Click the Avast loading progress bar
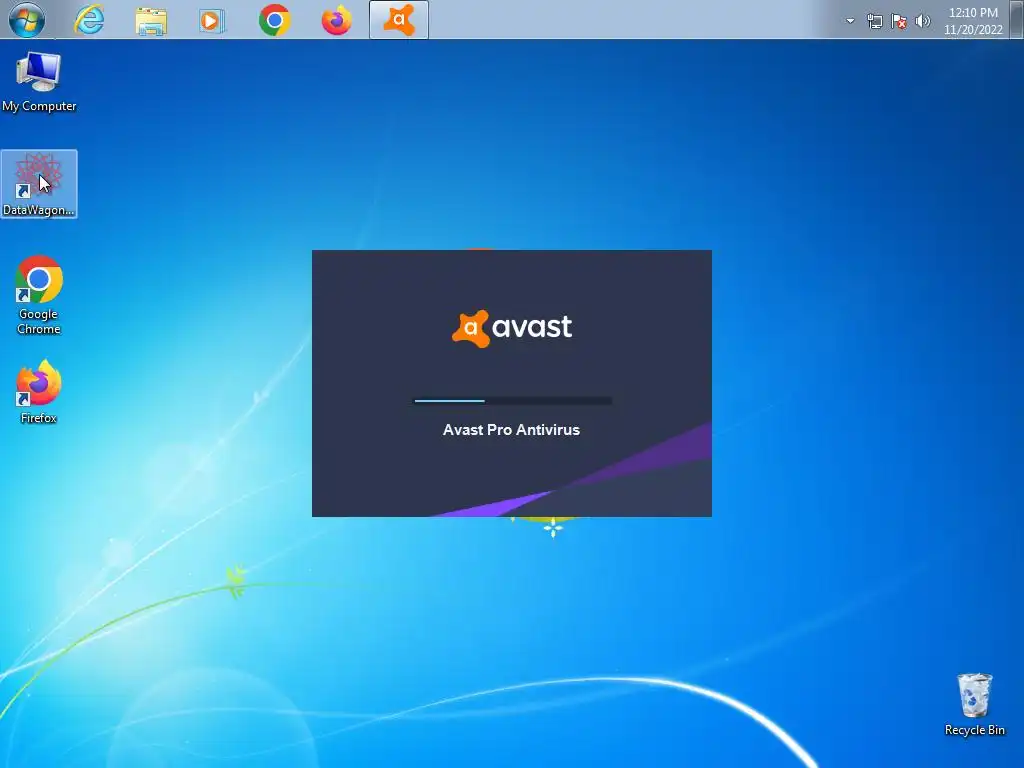 click(513, 401)
